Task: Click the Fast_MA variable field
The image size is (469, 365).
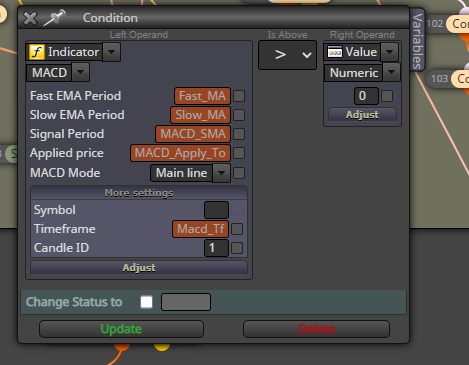Action: tap(202, 96)
